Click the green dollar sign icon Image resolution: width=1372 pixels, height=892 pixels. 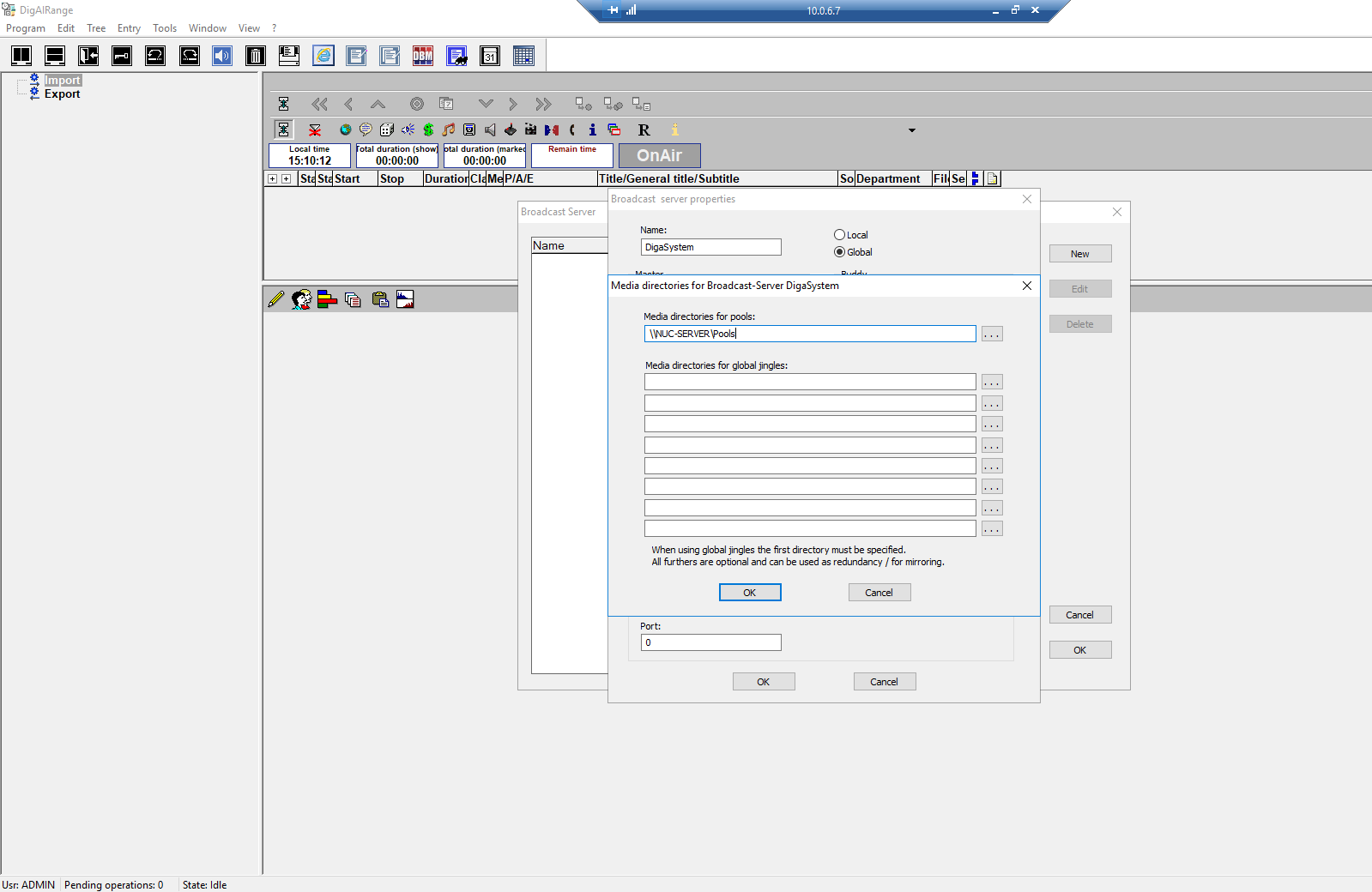click(x=428, y=130)
